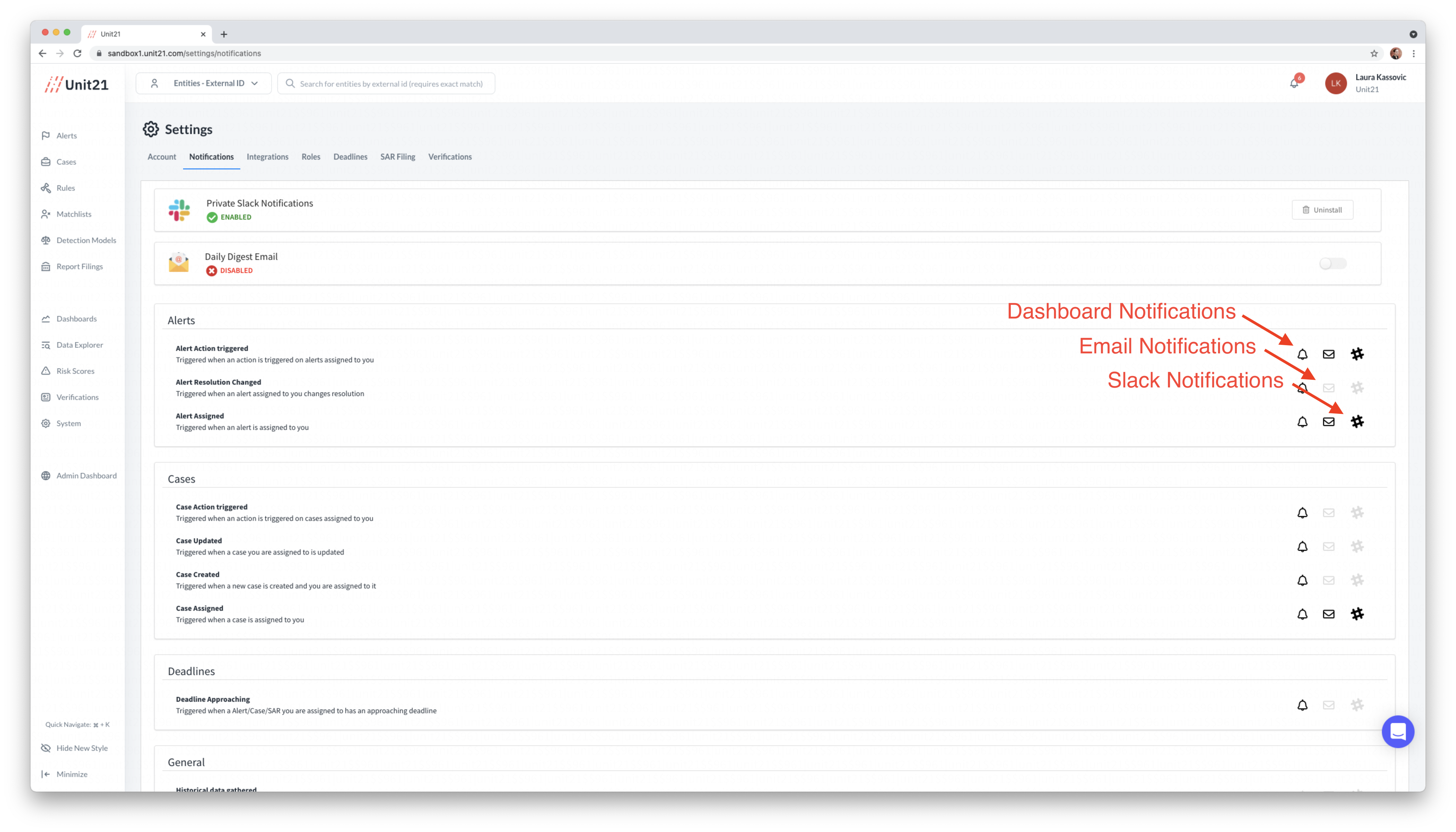This screenshot has height=832, width=1456.
Task: Toggle email notification for Alert Action triggered
Action: [1328, 354]
